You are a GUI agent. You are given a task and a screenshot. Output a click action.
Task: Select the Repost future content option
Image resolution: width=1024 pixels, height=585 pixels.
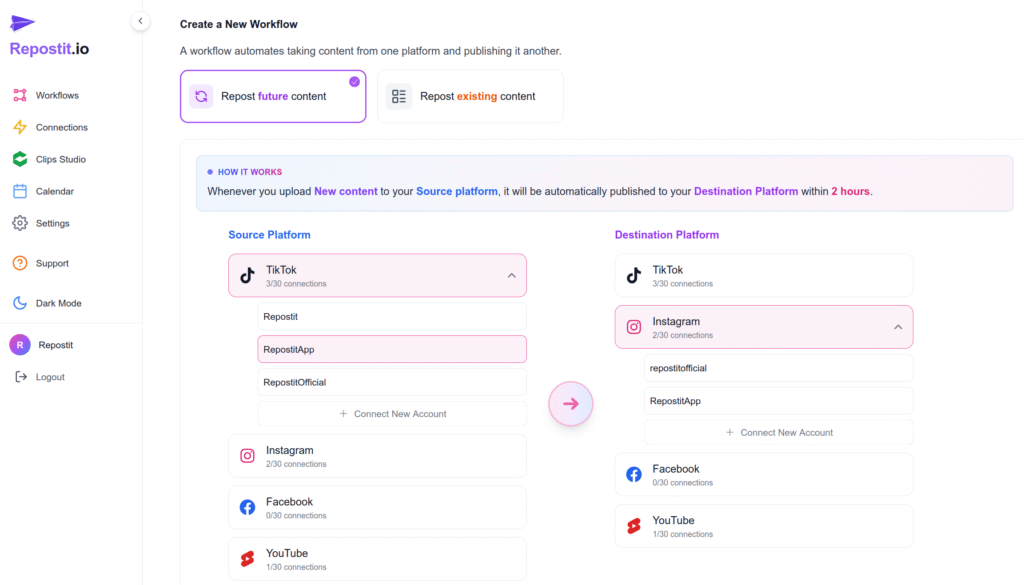(x=272, y=96)
